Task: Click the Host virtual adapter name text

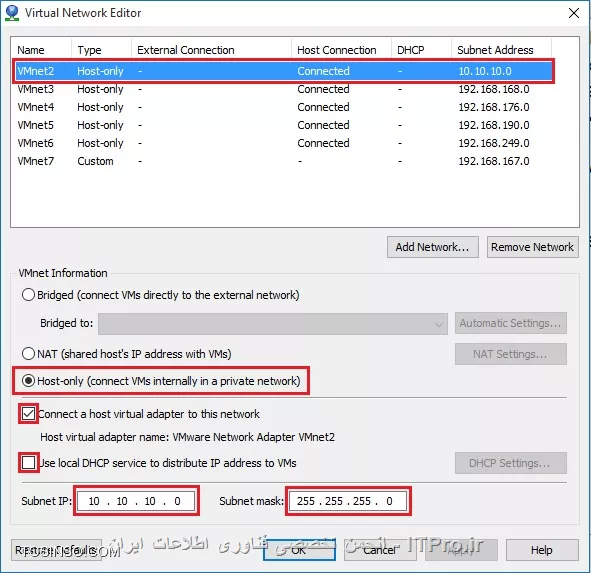Action: tap(187, 437)
